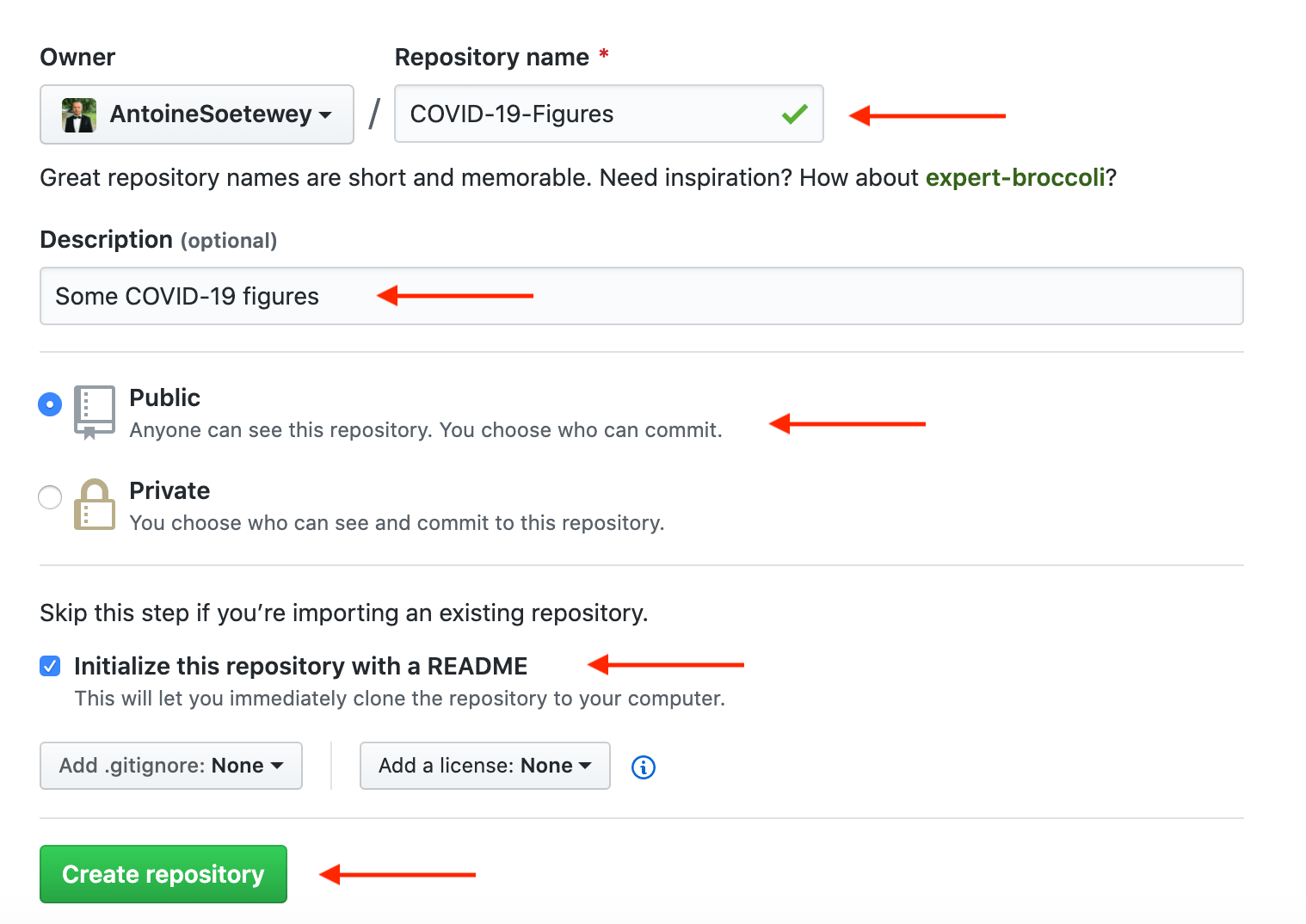Click the AntoineSoetewey profile avatar

tap(78, 114)
